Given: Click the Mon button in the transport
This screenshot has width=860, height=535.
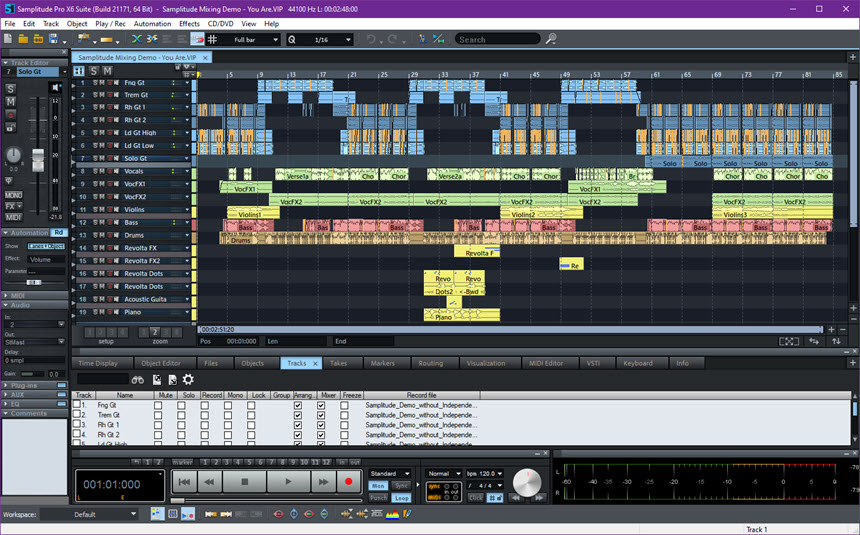Looking at the screenshot, I should pos(378,486).
